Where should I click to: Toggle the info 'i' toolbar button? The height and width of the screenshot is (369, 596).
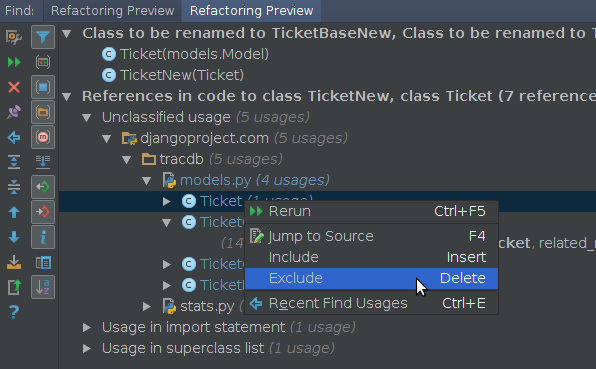click(43, 237)
